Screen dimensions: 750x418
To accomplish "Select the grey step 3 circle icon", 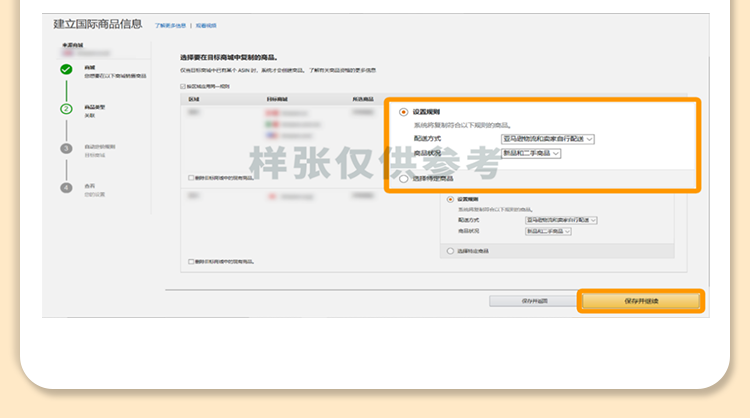I will click(x=66, y=148).
